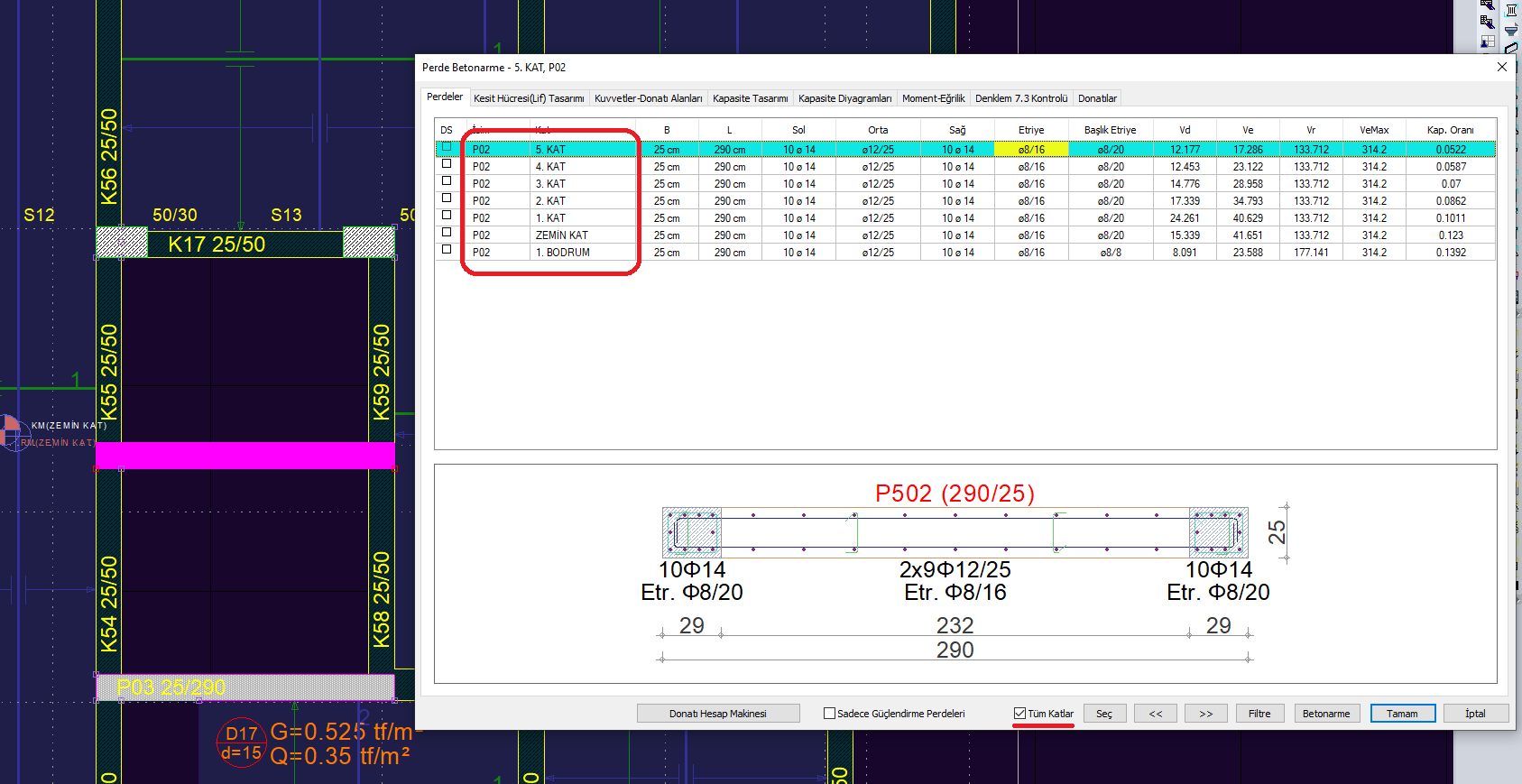This screenshot has width=1522, height=784.
Task: Click the grid stamp table icon
Action: click(x=1488, y=42)
